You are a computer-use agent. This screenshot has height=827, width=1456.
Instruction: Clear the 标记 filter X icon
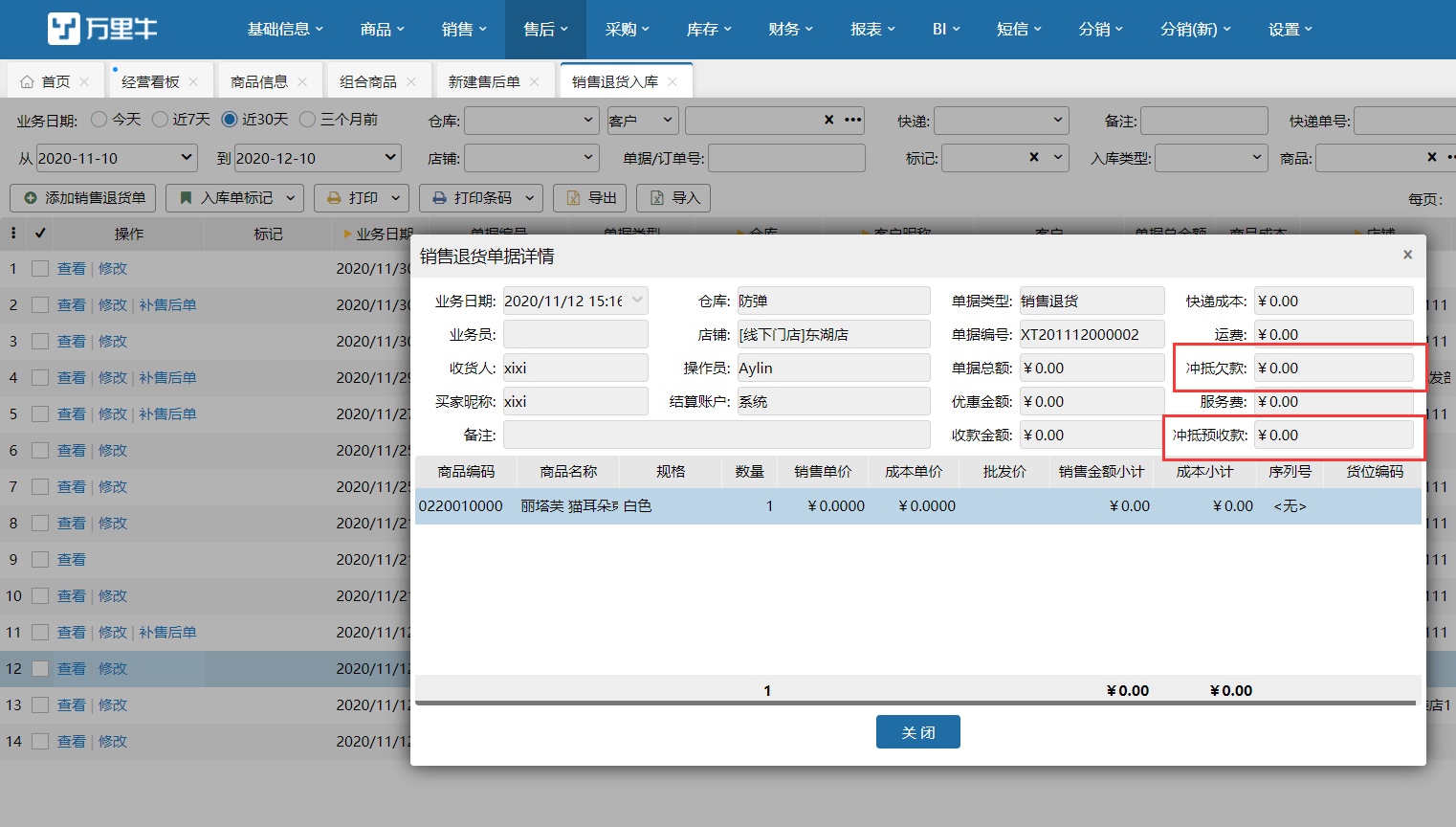[x=1034, y=157]
